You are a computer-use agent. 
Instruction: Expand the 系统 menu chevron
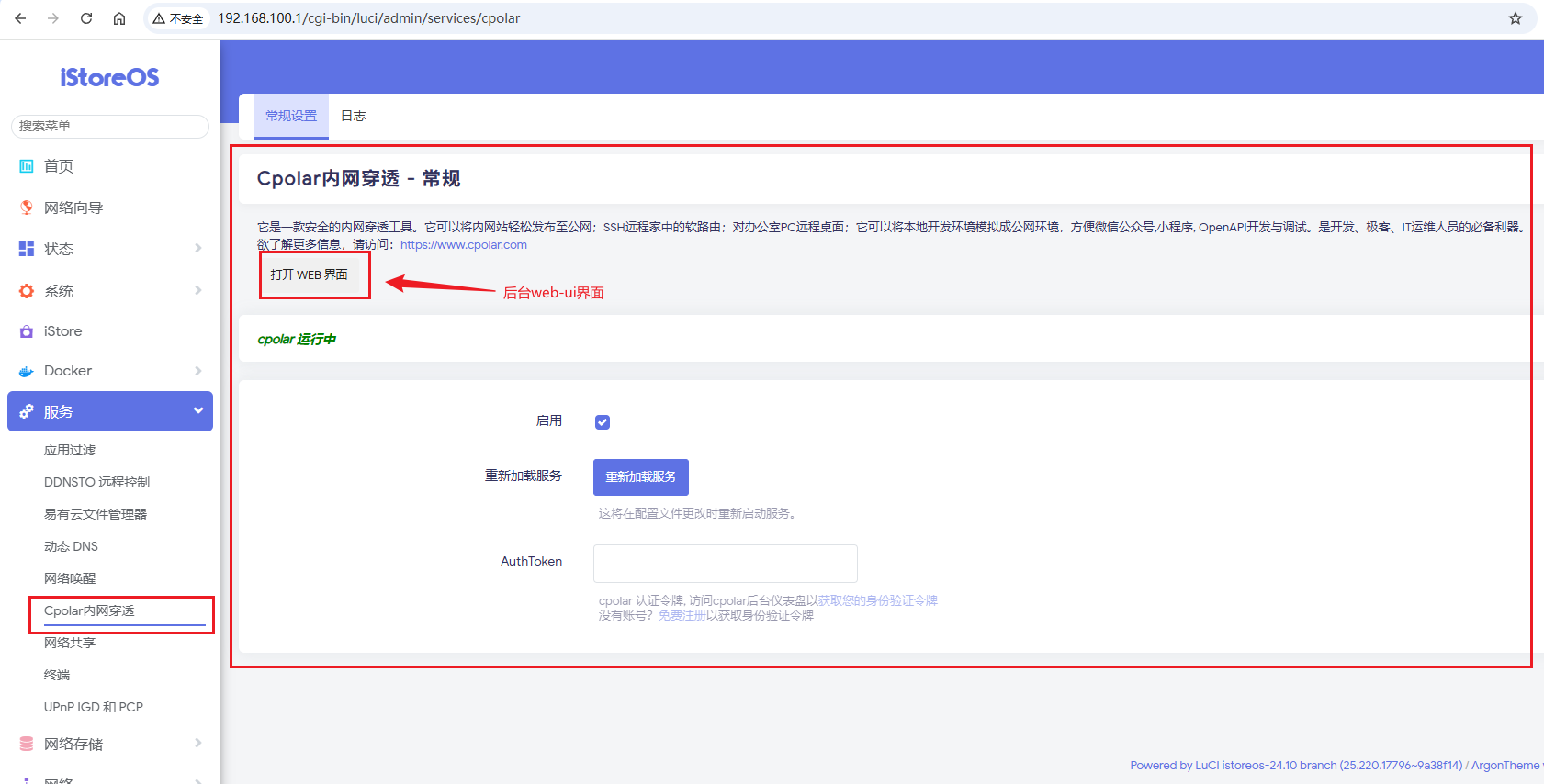click(x=198, y=290)
